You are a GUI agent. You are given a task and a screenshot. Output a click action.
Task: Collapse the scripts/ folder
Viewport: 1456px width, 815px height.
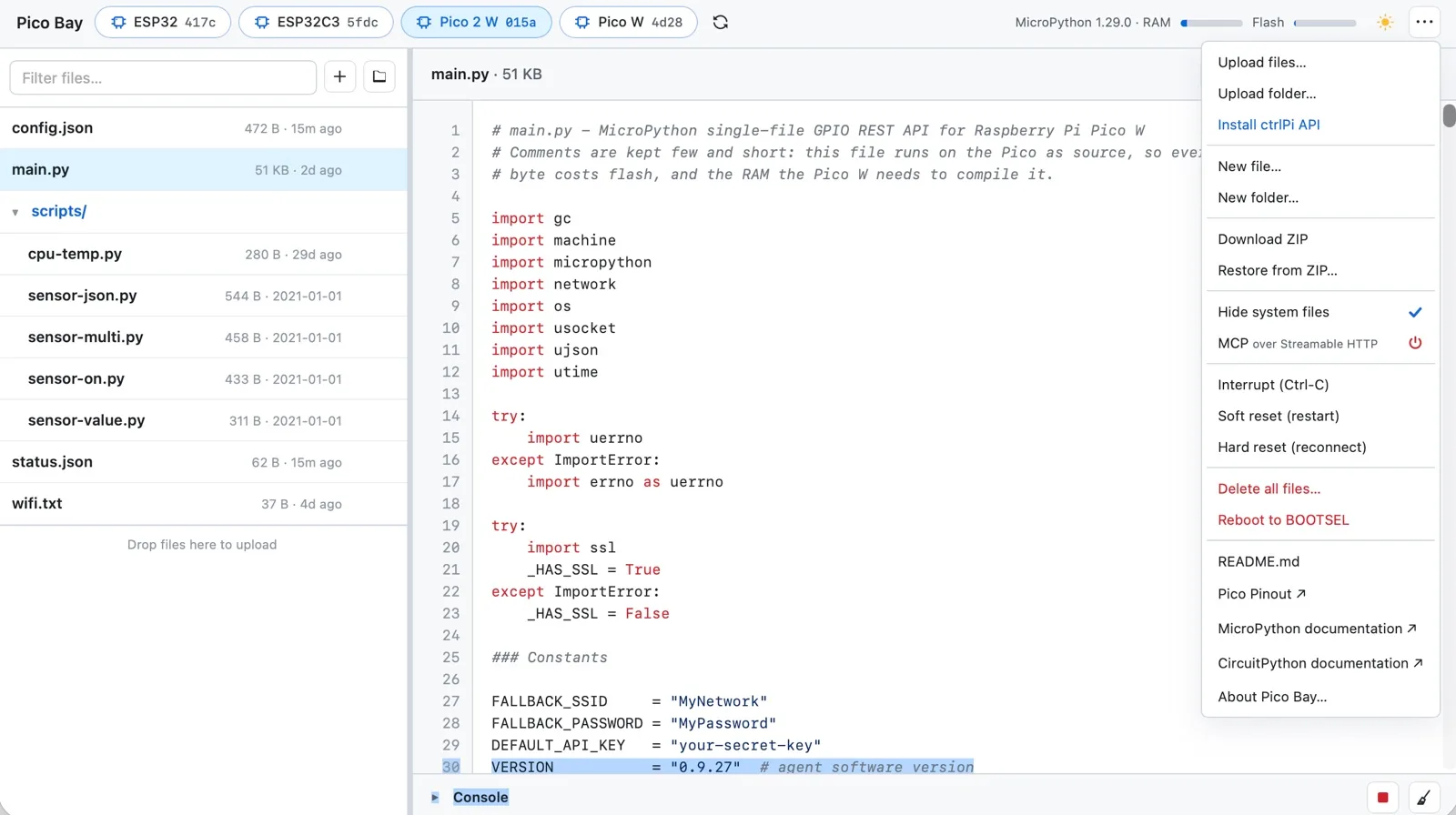(x=15, y=212)
